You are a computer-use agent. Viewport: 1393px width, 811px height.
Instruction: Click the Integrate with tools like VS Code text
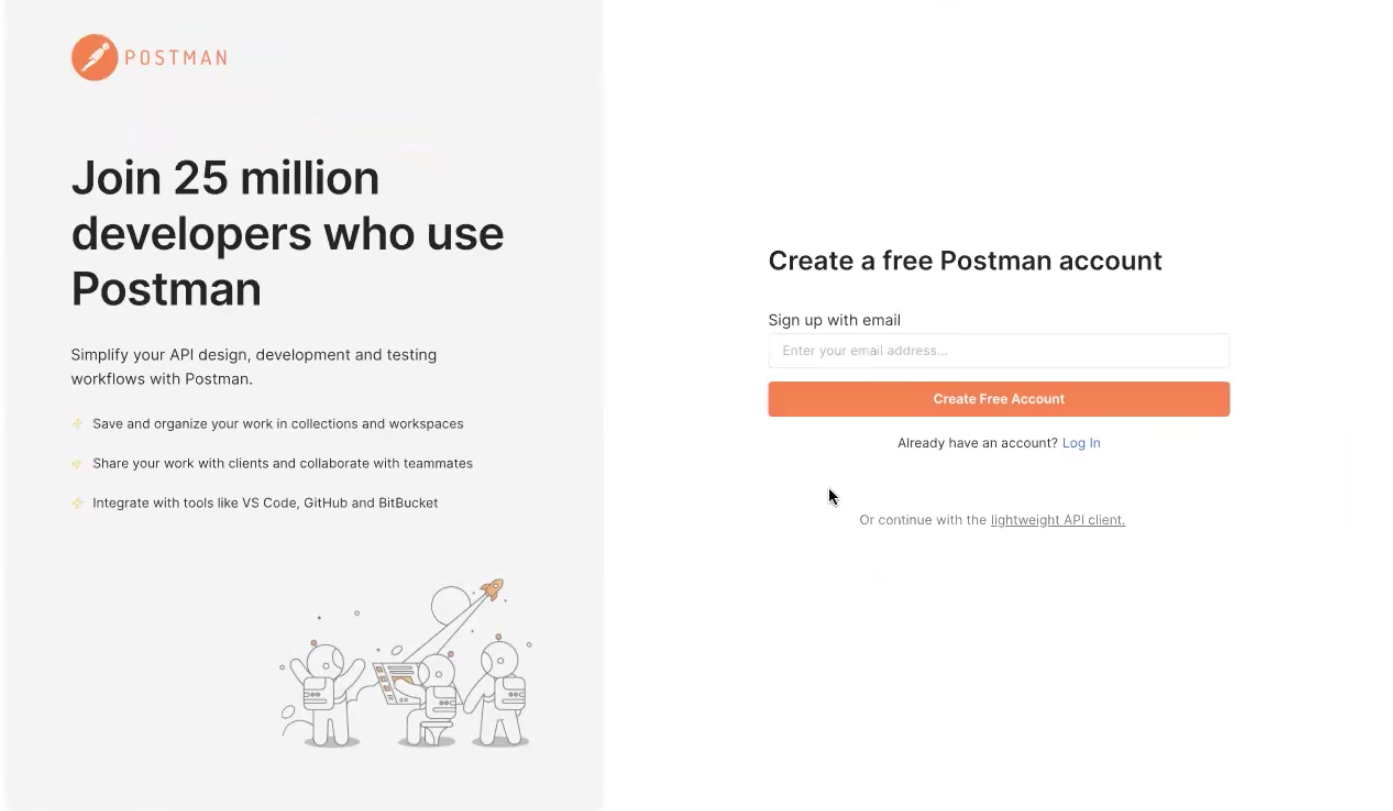(265, 503)
